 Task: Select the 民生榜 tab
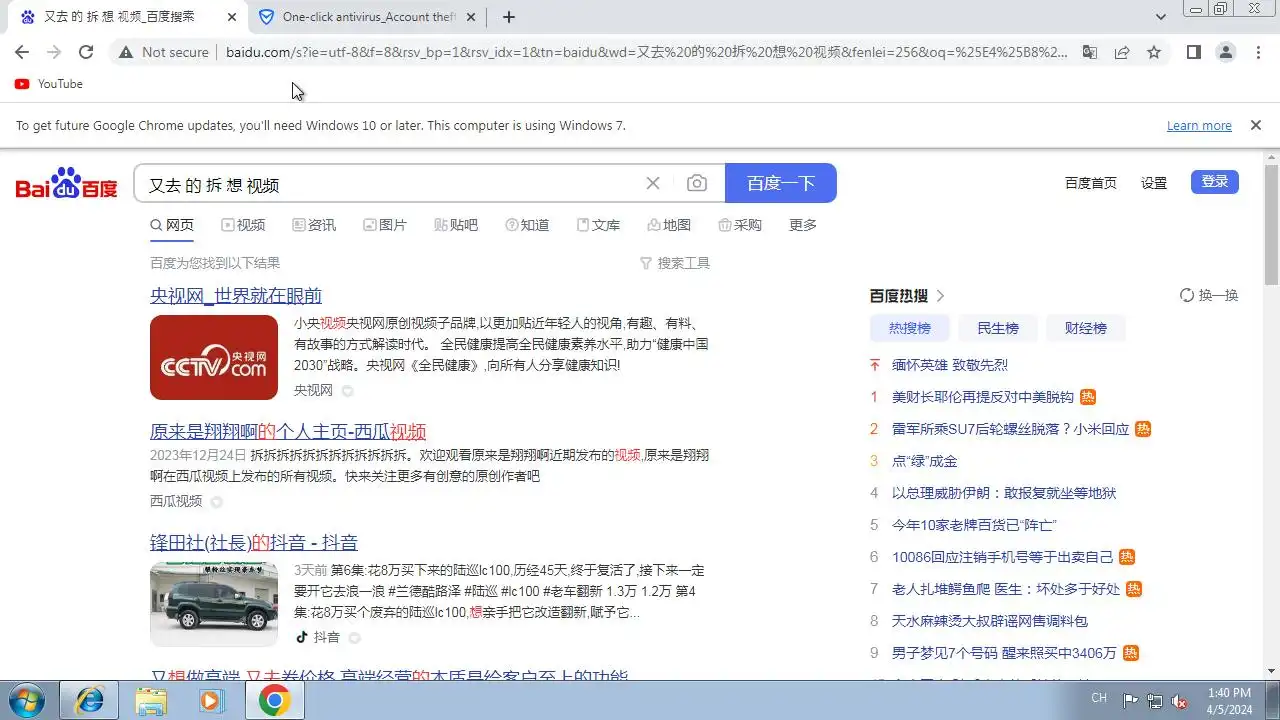point(998,328)
